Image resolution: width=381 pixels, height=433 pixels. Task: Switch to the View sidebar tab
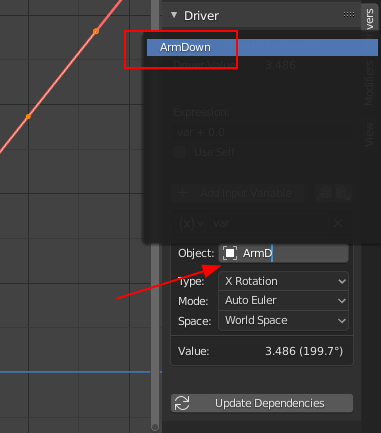(x=369, y=134)
